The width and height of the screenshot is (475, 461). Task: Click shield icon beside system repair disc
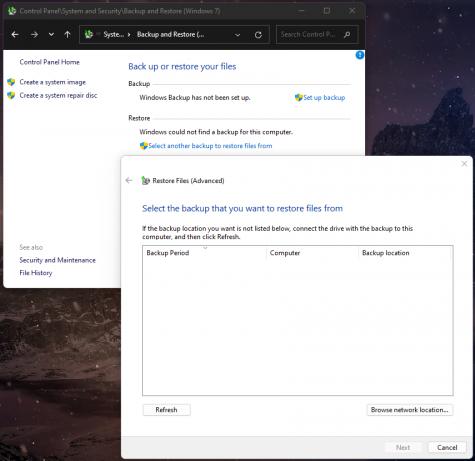(x=11, y=95)
